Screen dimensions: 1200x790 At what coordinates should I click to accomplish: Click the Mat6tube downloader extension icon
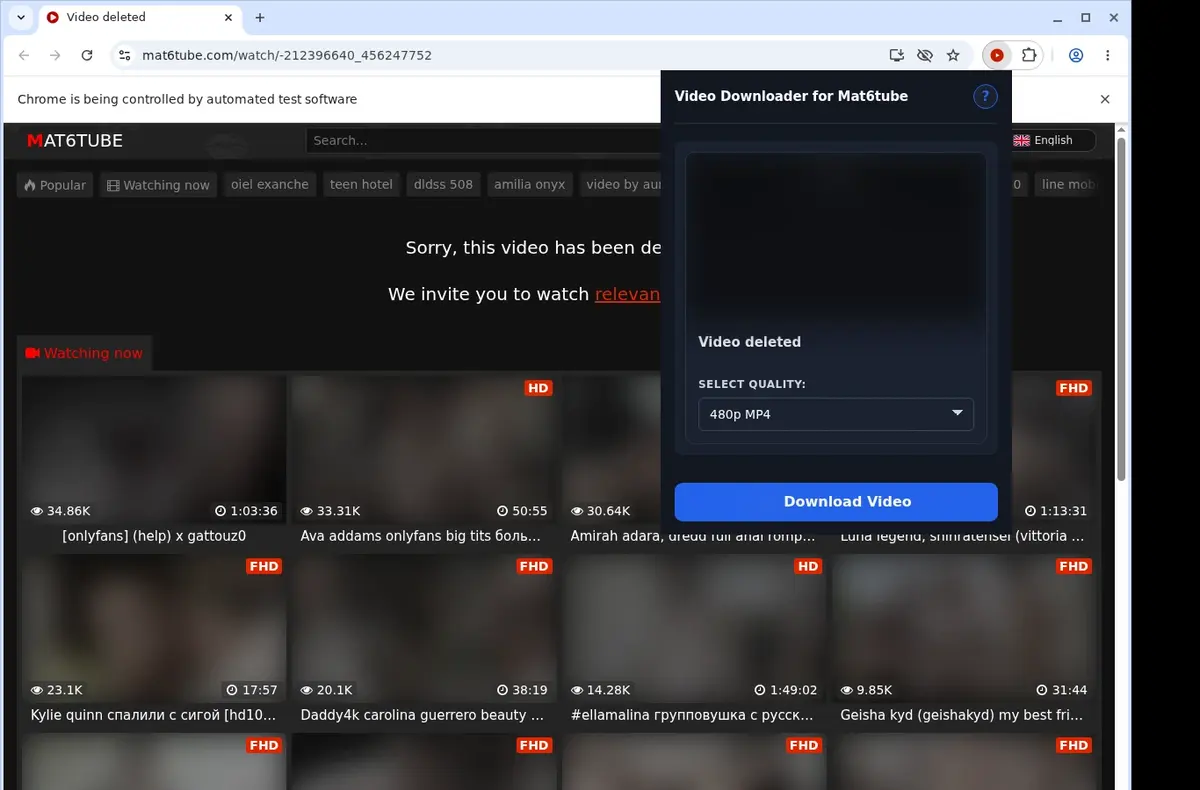(x=997, y=55)
